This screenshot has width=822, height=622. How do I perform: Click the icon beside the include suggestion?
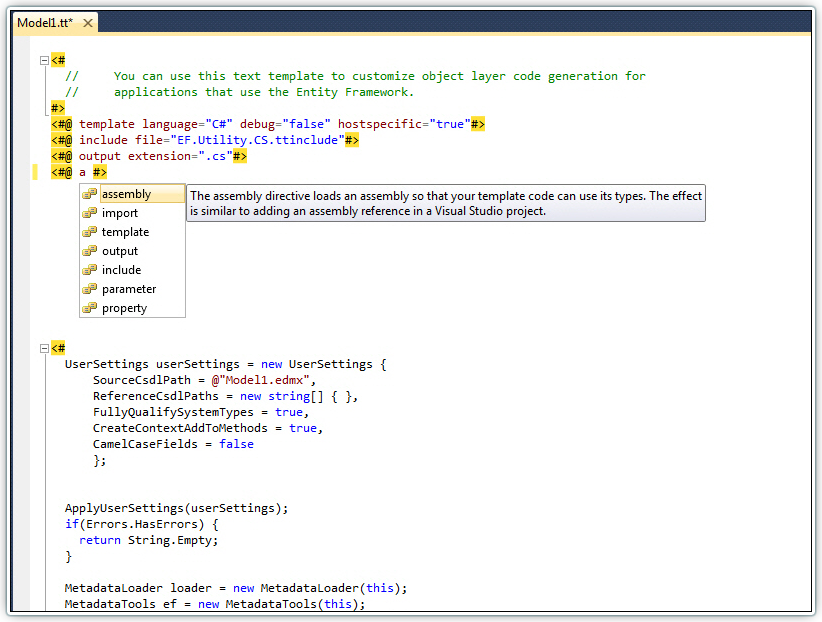point(90,270)
